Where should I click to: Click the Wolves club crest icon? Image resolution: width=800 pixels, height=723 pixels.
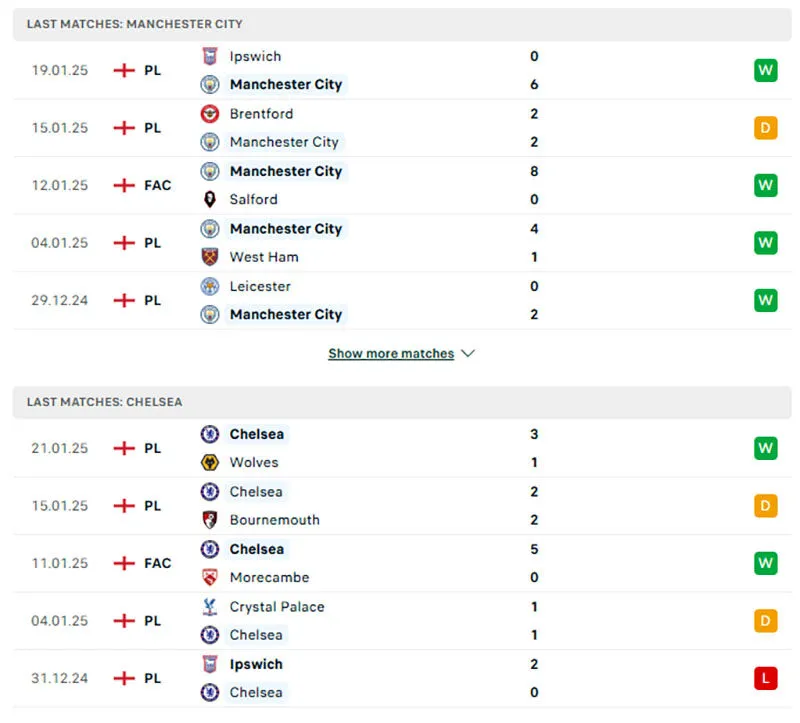coord(210,462)
